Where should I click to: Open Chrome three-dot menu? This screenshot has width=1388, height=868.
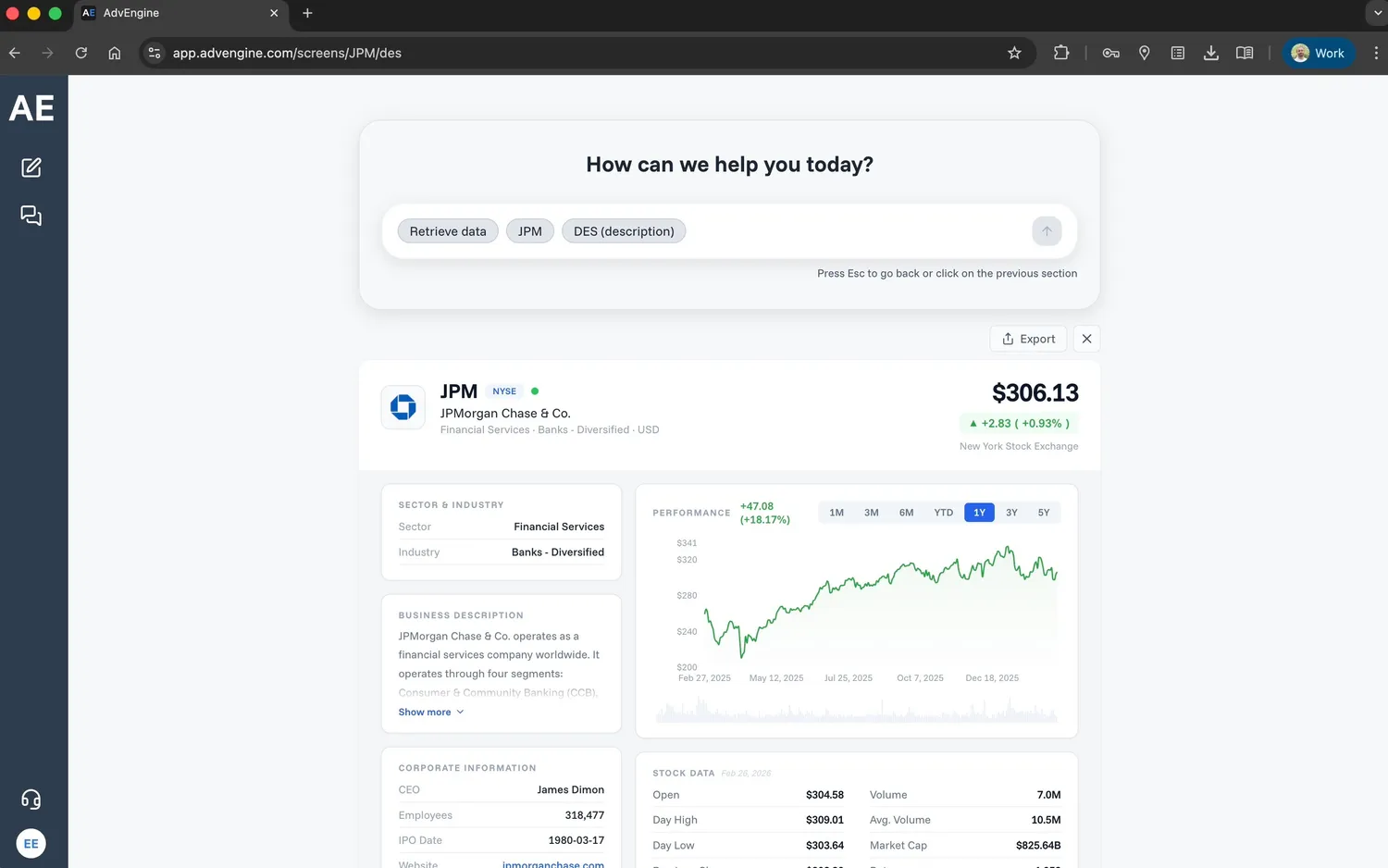tap(1375, 53)
